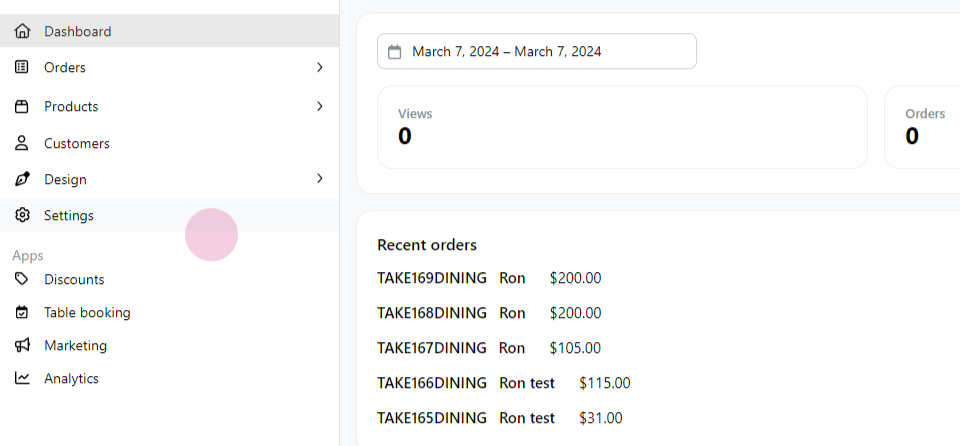Click Ron test on TAKE166DINING row
Viewport: 960px width, 446px height.
[527, 383]
